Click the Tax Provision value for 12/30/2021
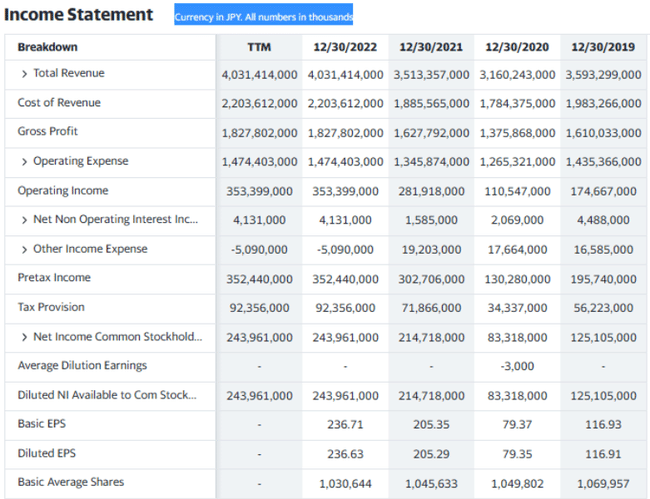The height and width of the screenshot is (499, 650). (431, 308)
